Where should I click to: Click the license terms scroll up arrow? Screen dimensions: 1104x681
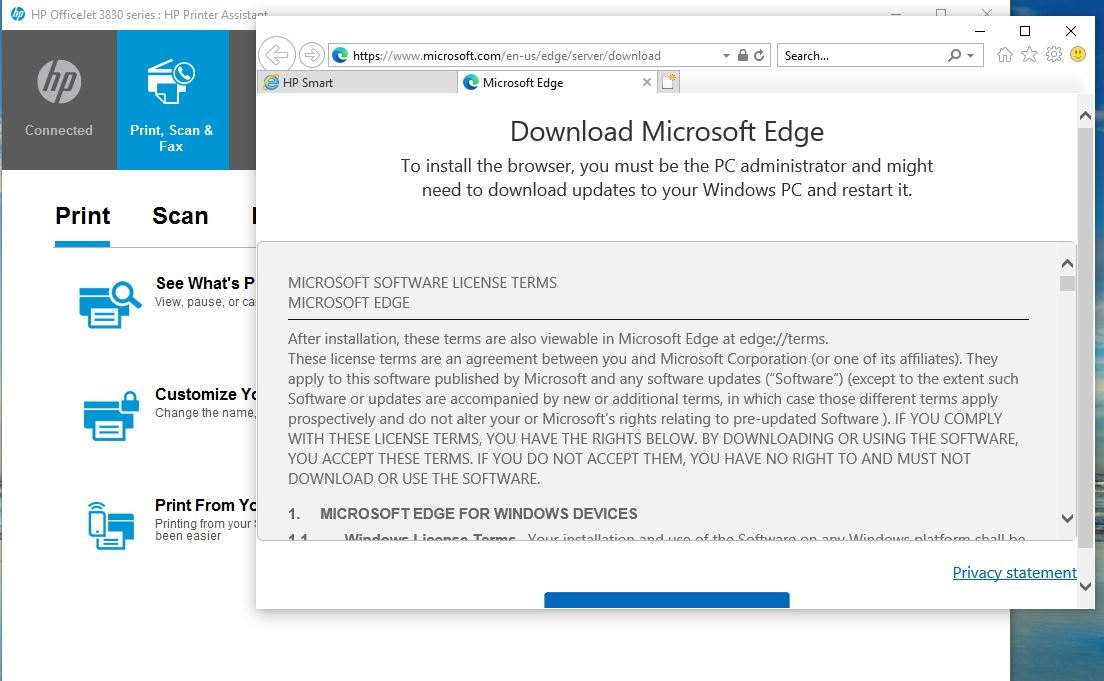(1067, 263)
